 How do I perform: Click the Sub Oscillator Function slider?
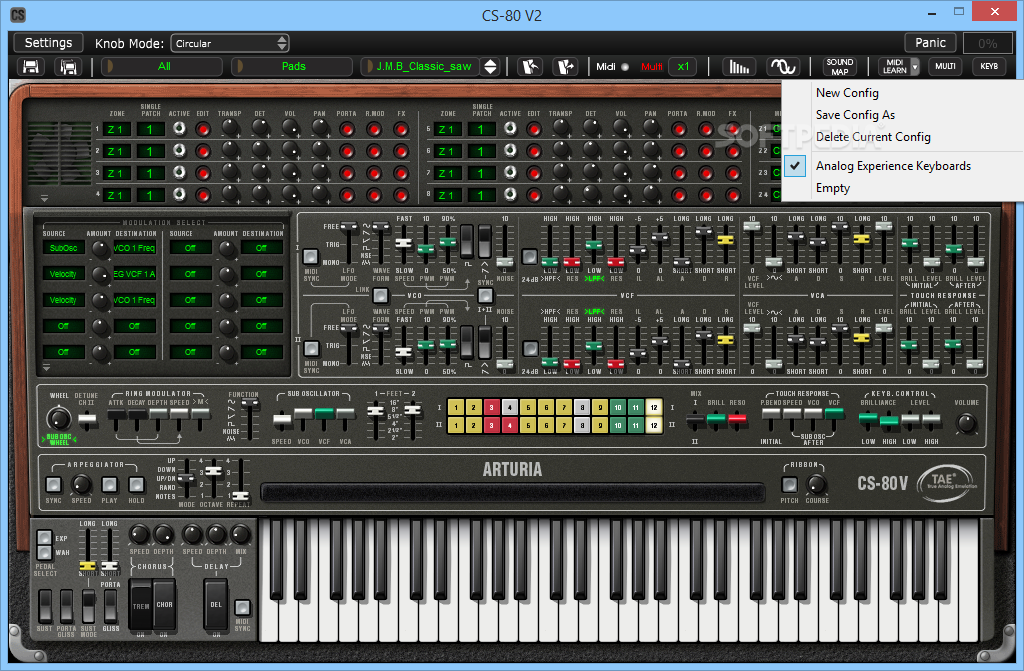click(248, 420)
